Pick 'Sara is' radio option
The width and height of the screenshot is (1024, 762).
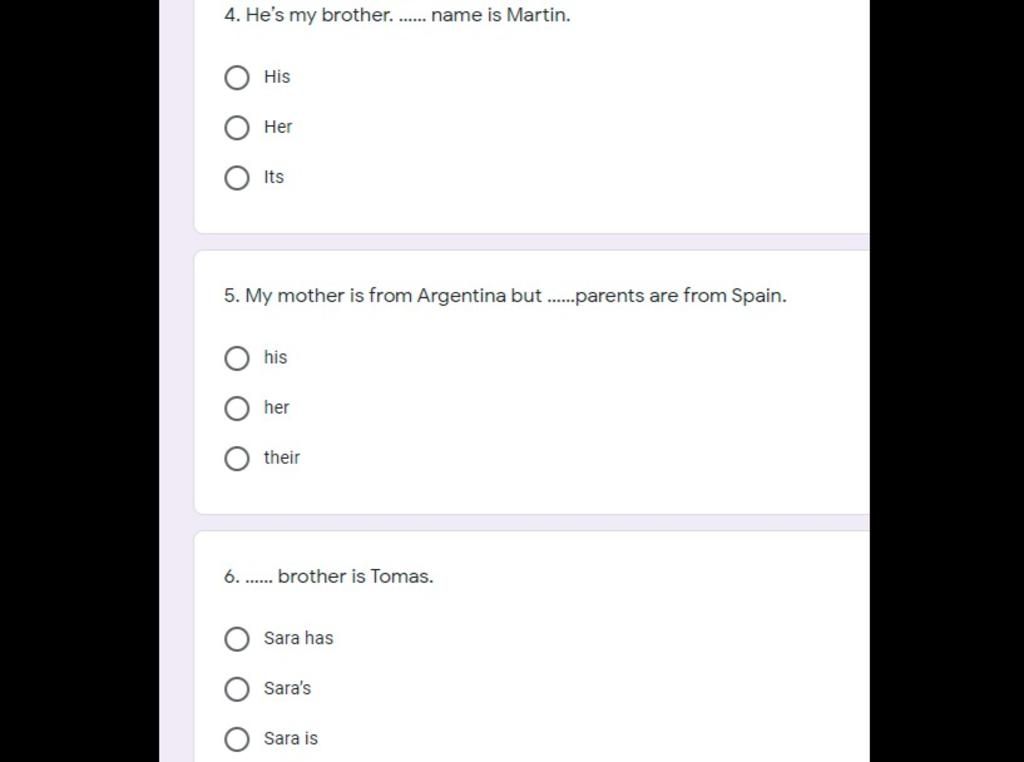236,739
